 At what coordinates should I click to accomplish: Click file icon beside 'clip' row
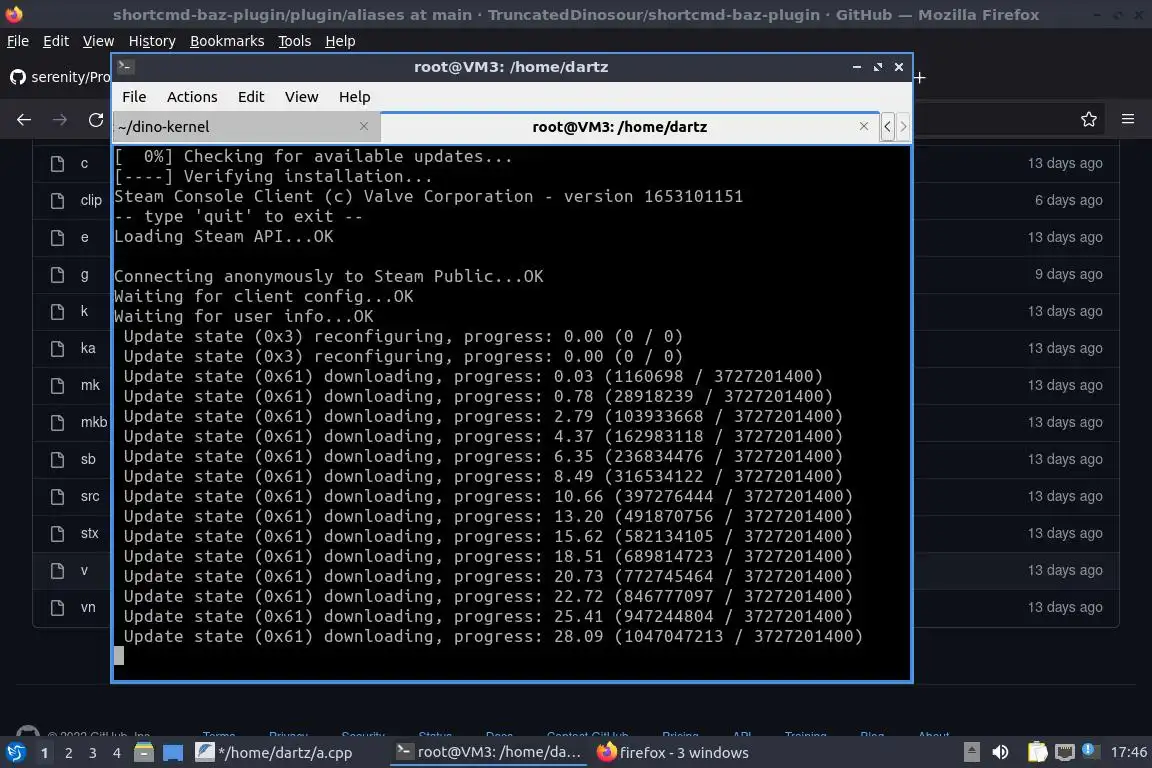57,201
